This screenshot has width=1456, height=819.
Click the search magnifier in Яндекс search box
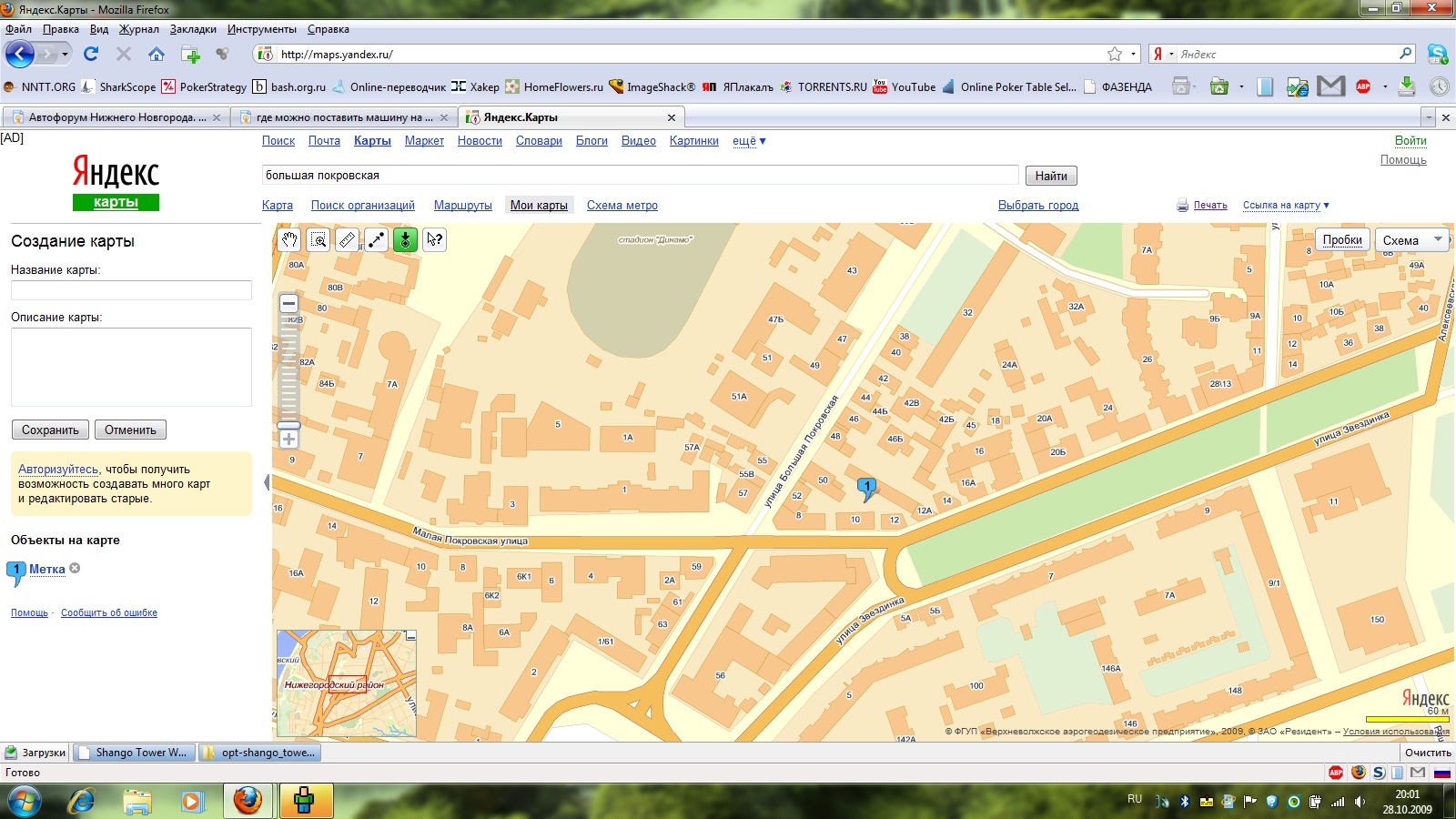tap(1405, 54)
